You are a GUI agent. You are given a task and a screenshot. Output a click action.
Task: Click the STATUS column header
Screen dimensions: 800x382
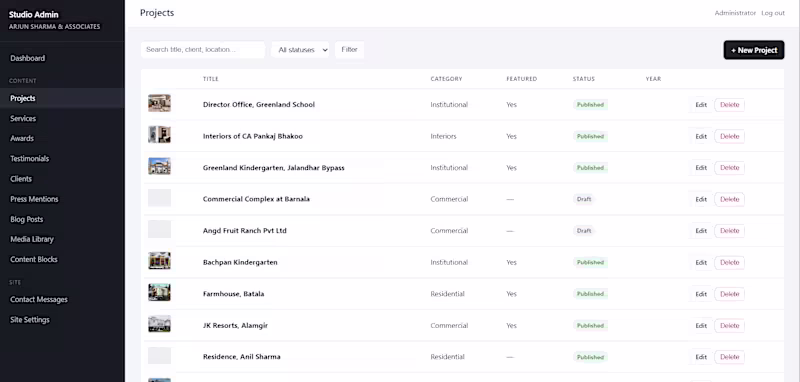pyautogui.click(x=584, y=79)
